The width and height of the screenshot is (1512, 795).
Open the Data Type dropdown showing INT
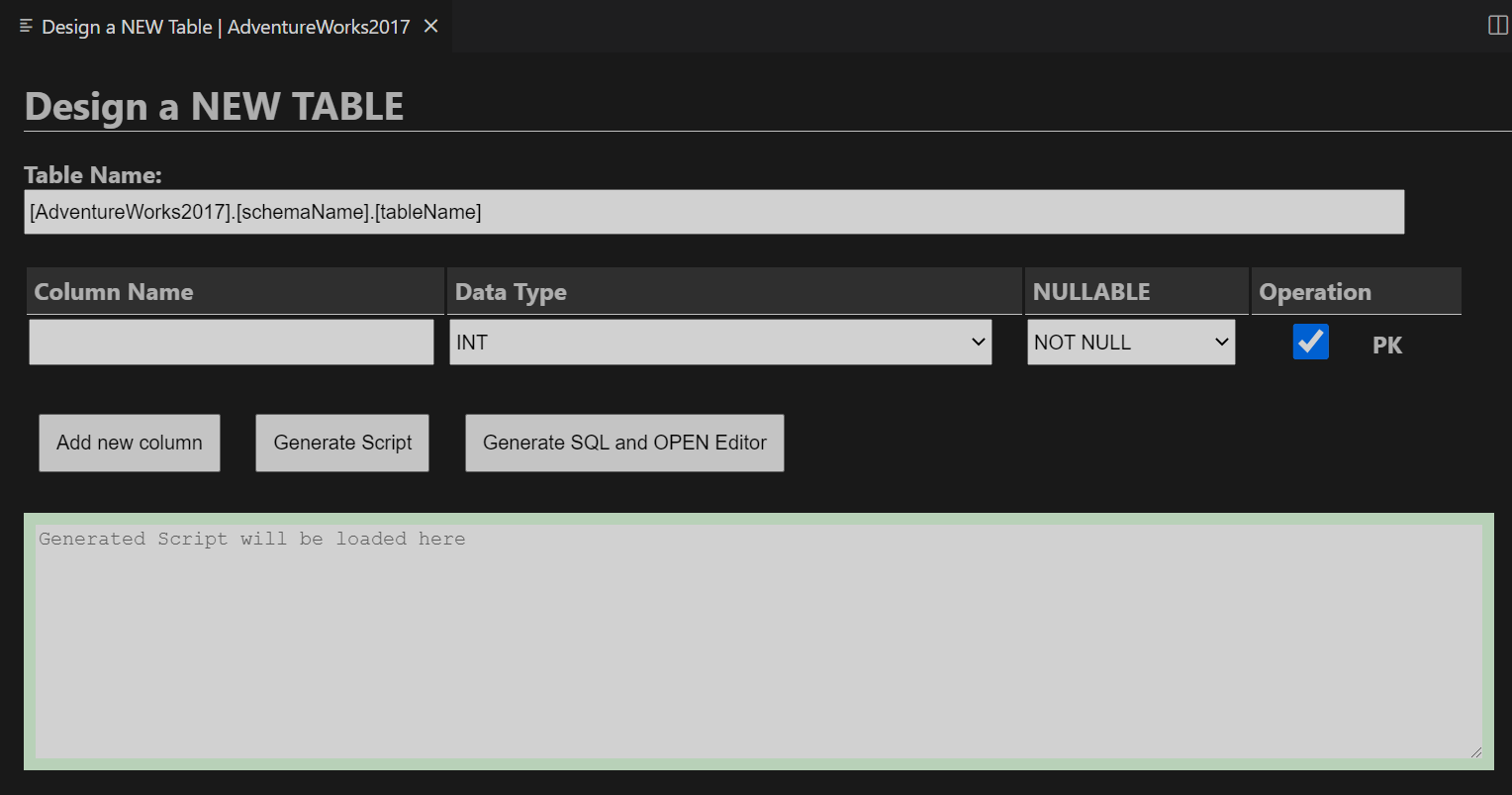tap(719, 342)
